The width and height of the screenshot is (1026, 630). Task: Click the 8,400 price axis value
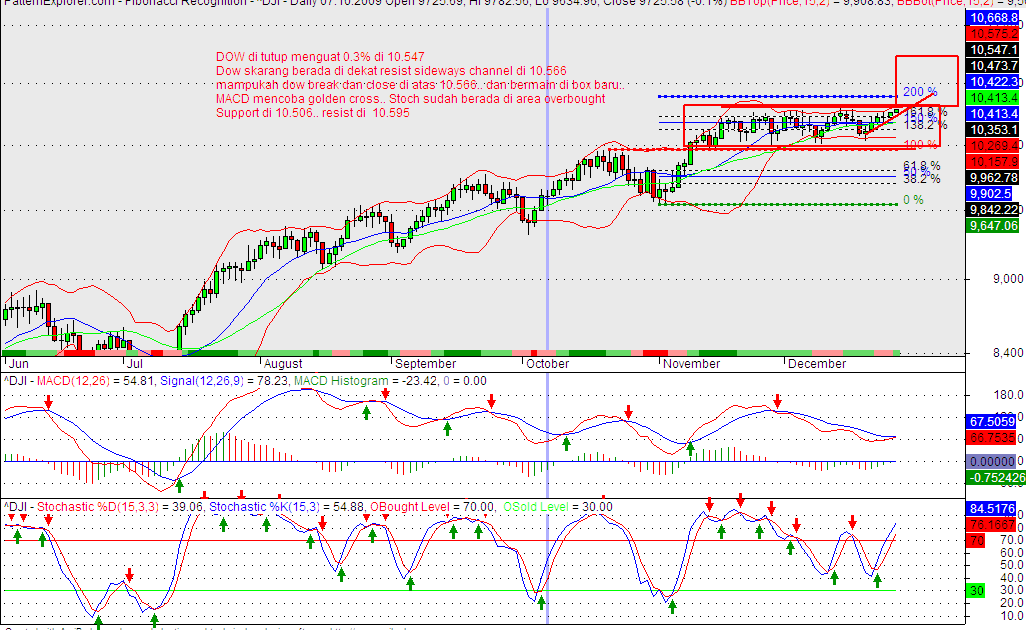1008,353
